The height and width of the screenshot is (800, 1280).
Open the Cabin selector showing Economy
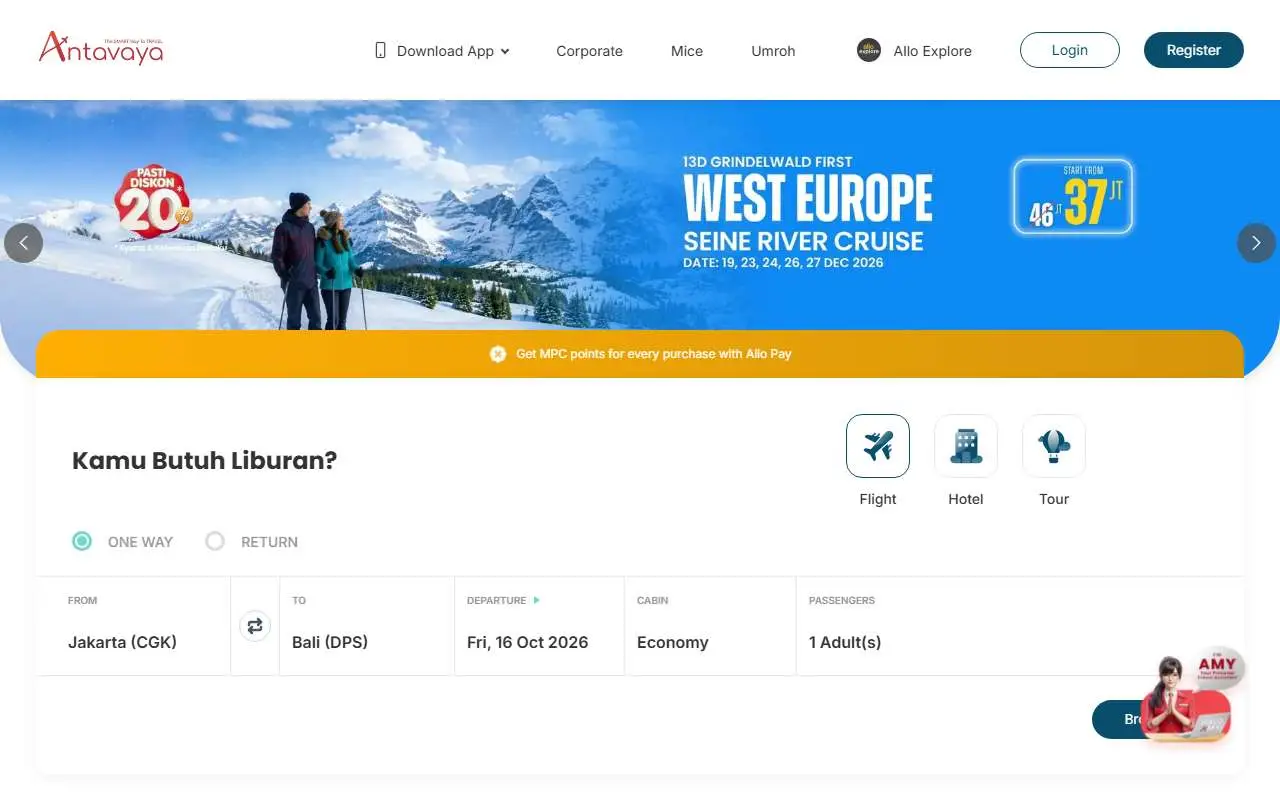710,626
